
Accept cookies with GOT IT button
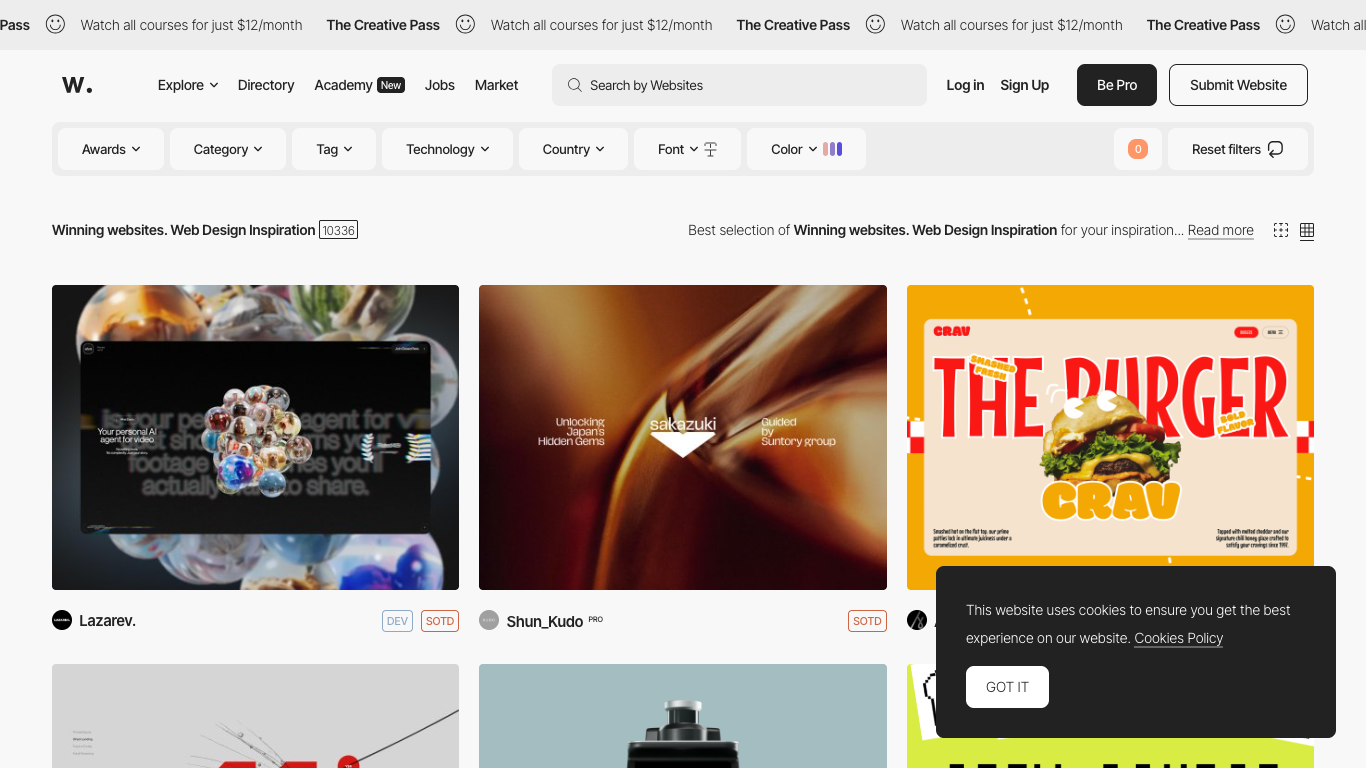click(1007, 687)
